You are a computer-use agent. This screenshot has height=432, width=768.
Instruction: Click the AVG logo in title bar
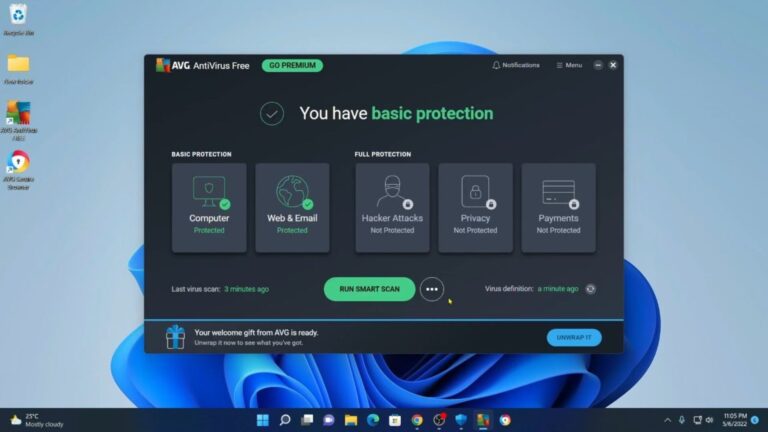tap(163, 65)
